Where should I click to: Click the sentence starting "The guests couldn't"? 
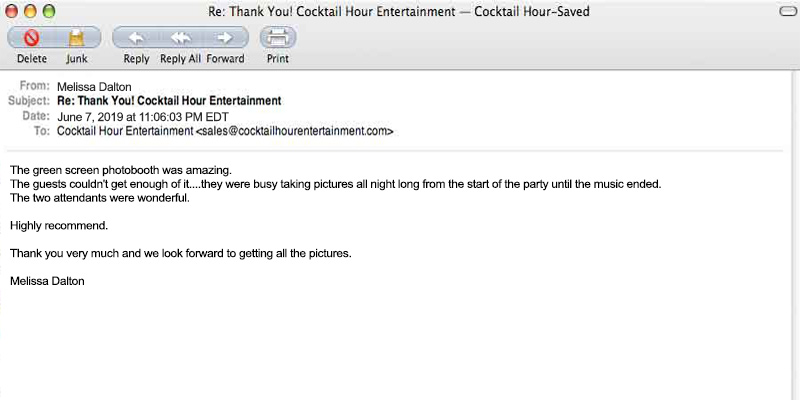point(335,184)
